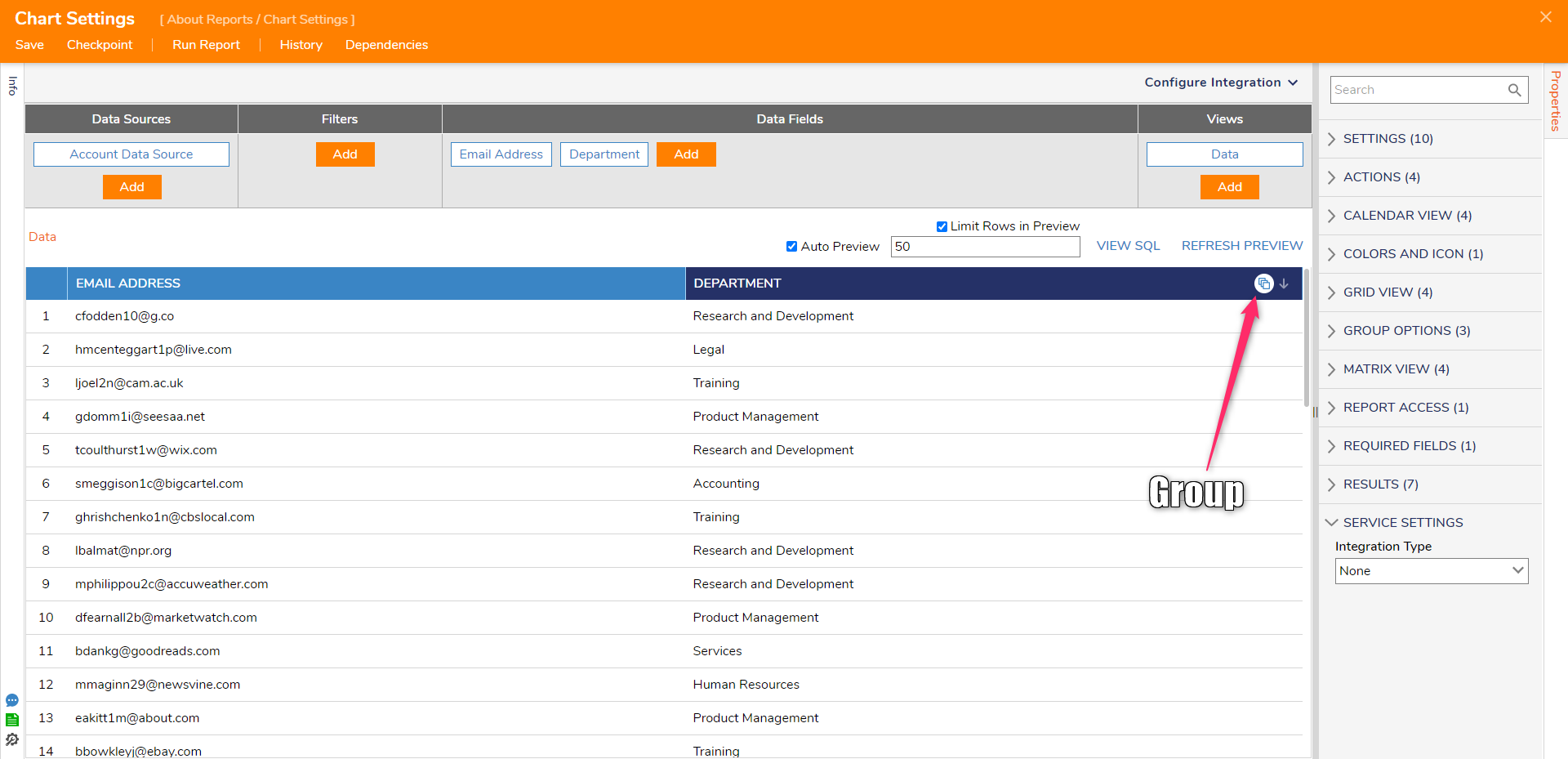Add a new filter
The width and height of the screenshot is (1568, 759).
coord(345,154)
